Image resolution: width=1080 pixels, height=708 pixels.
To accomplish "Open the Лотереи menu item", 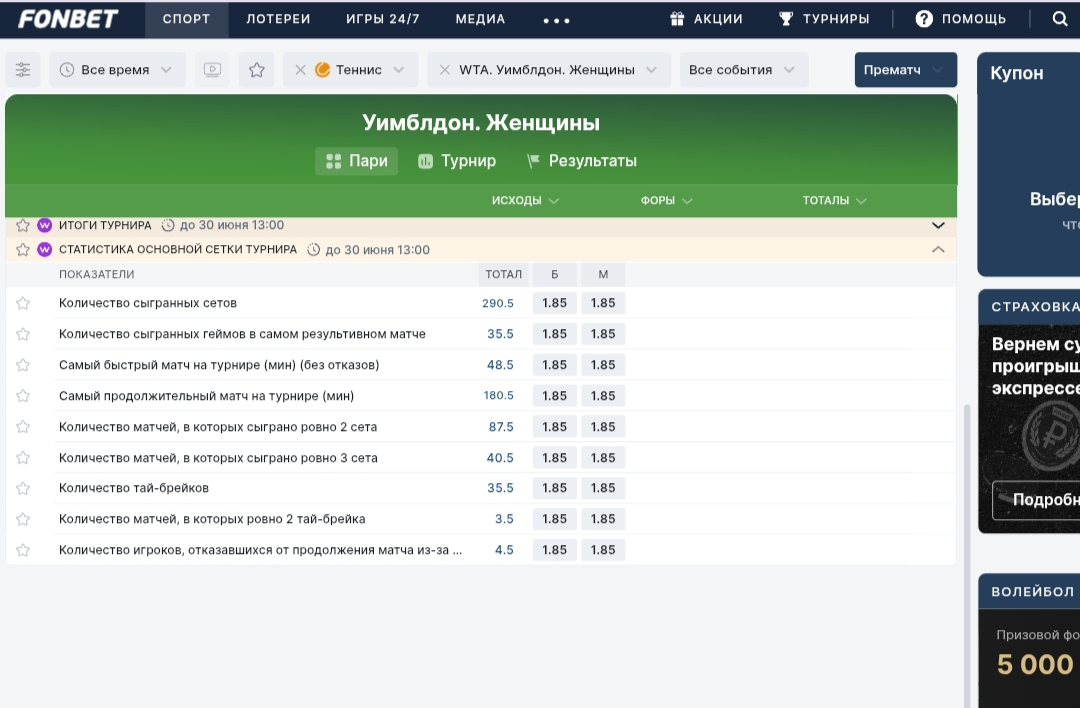I will click(x=278, y=19).
